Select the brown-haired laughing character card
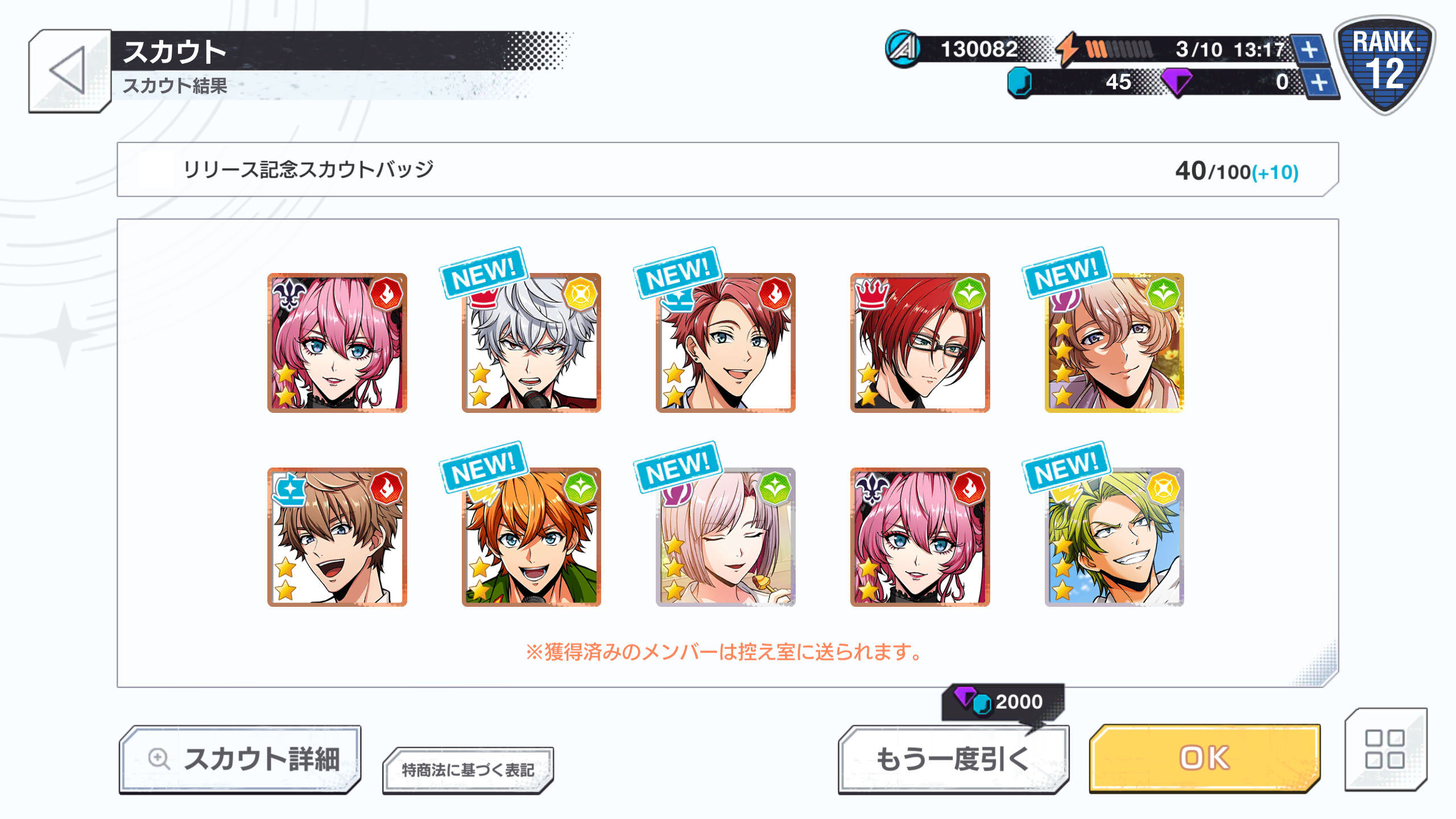The height and width of the screenshot is (819, 1456). click(x=337, y=537)
